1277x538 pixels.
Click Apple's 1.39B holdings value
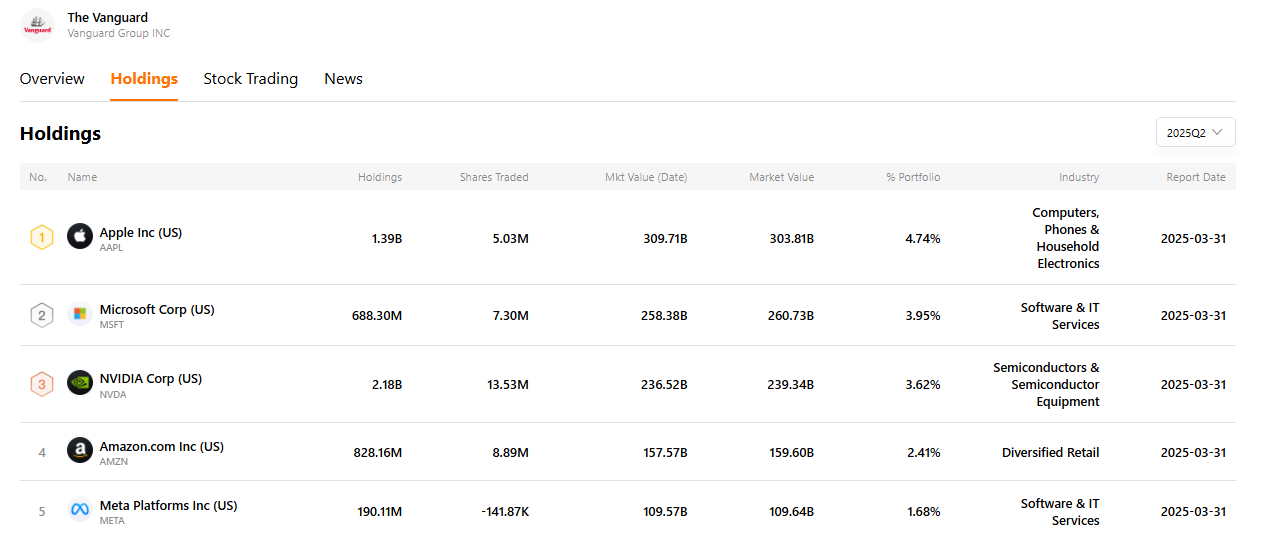tap(386, 238)
